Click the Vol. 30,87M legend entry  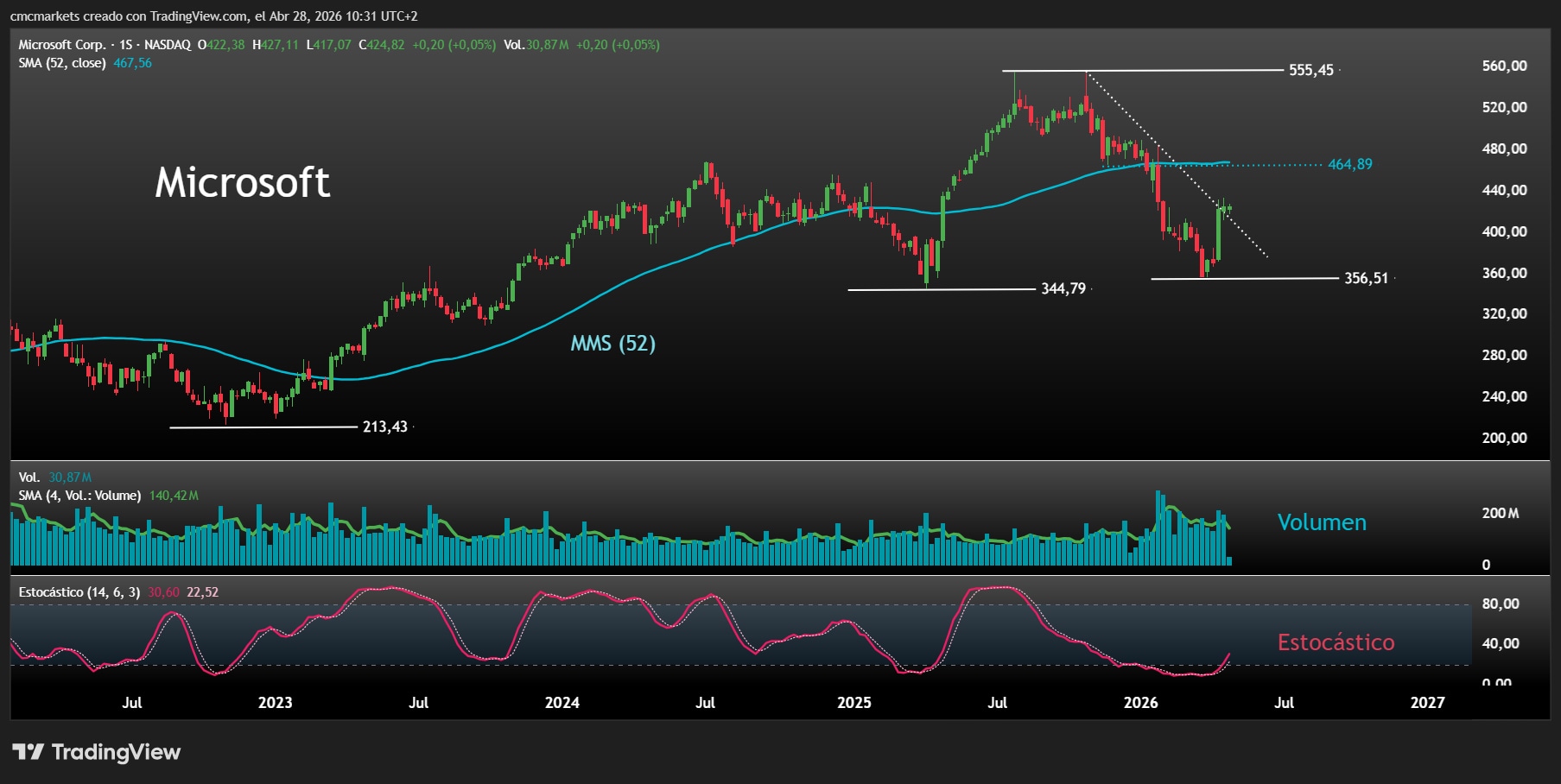tap(54, 476)
